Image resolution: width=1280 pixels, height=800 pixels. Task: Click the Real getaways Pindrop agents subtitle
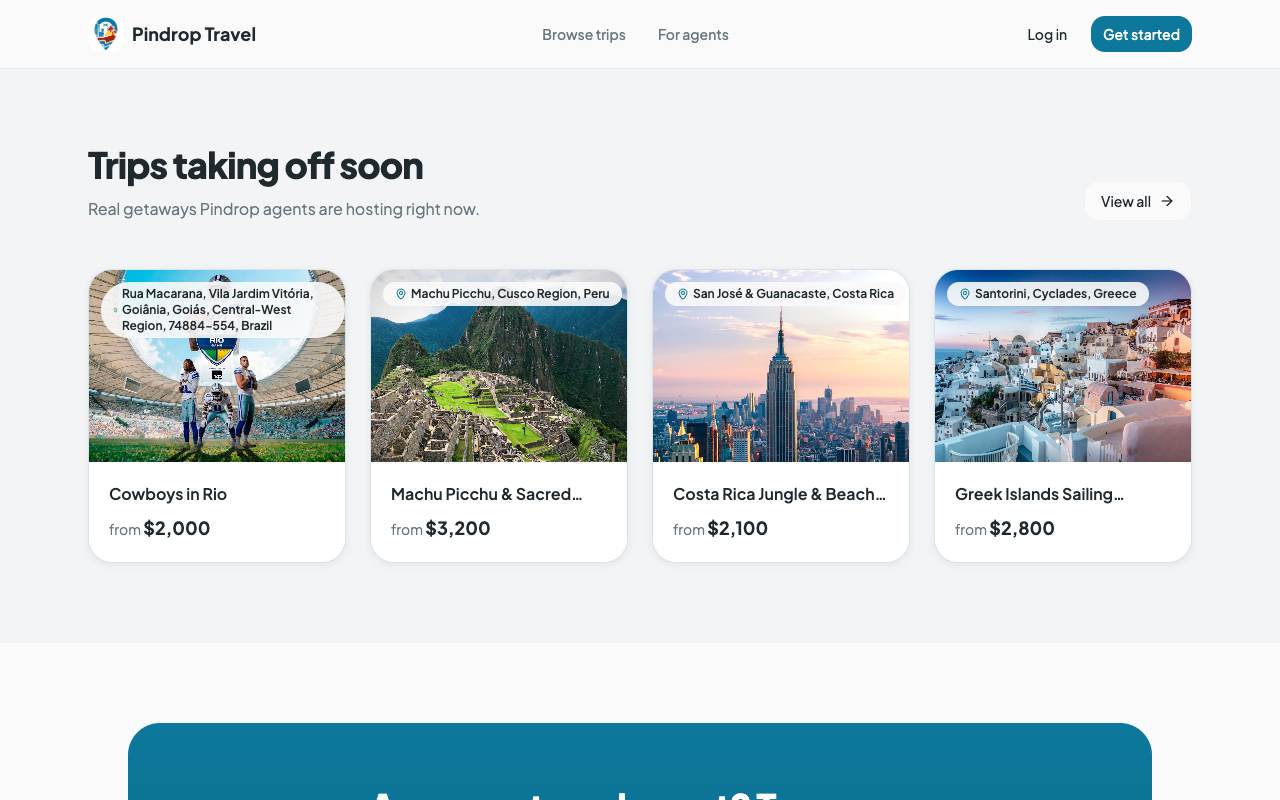coord(284,209)
